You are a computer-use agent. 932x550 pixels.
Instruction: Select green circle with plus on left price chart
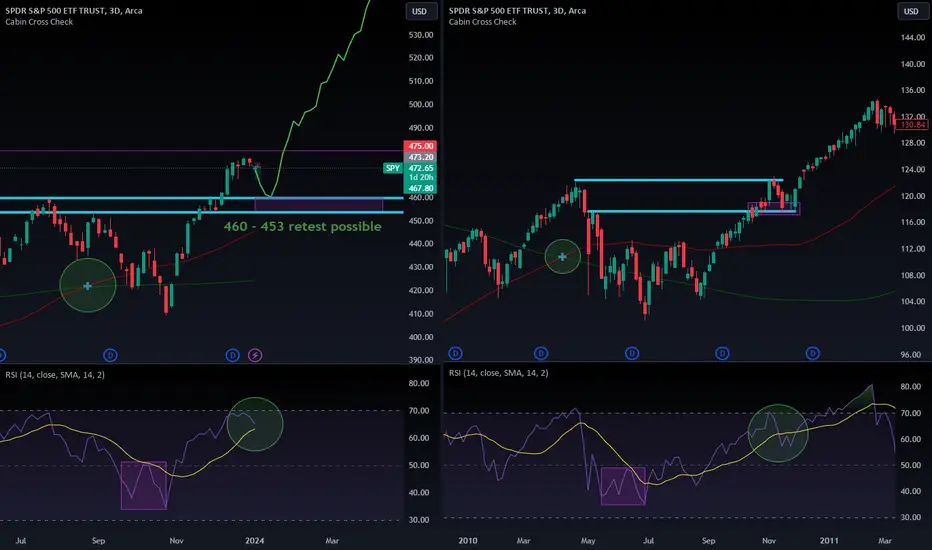[x=87, y=285]
